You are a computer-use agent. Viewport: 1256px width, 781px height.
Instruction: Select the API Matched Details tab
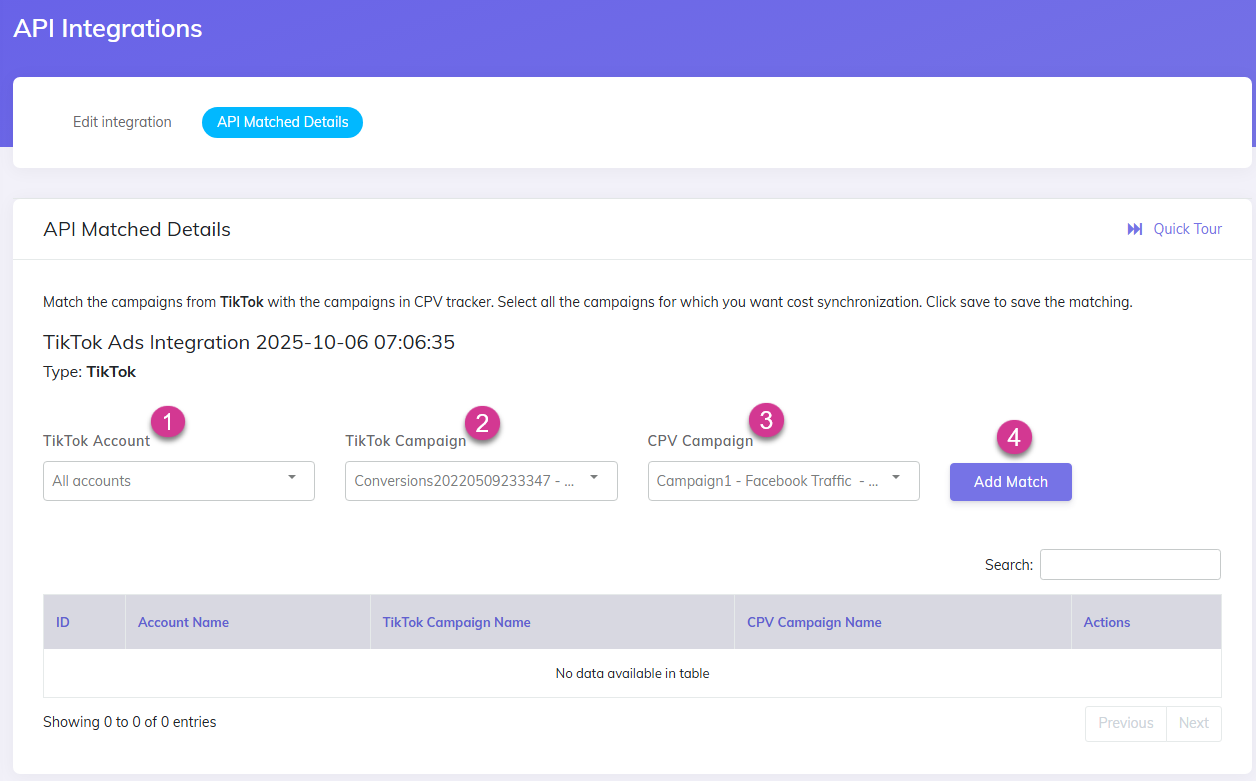point(282,122)
